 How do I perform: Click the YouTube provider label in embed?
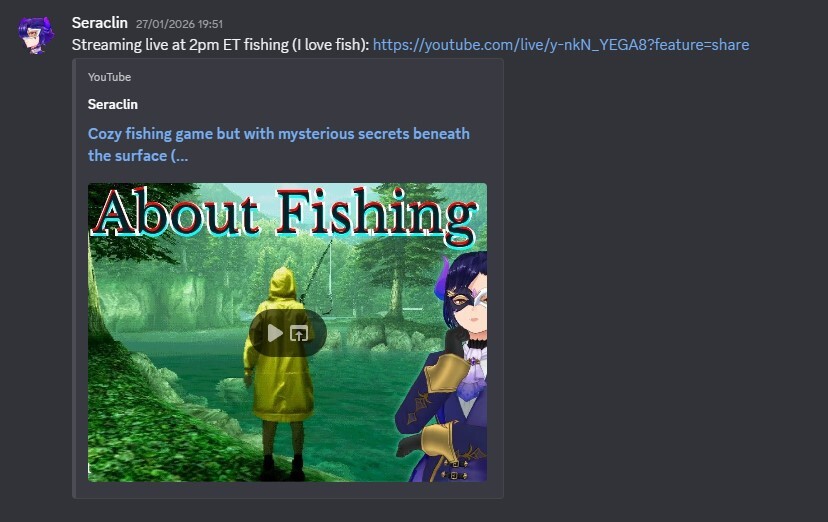click(x=109, y=77)
